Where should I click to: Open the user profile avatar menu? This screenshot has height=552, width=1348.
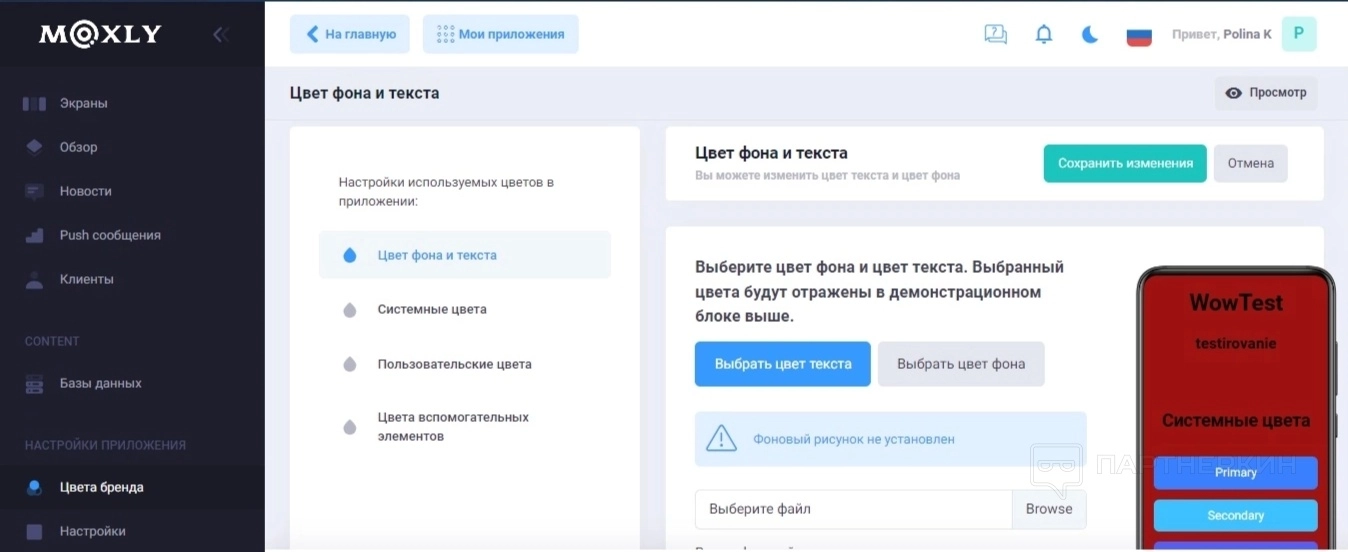[x=1299, y=34]
